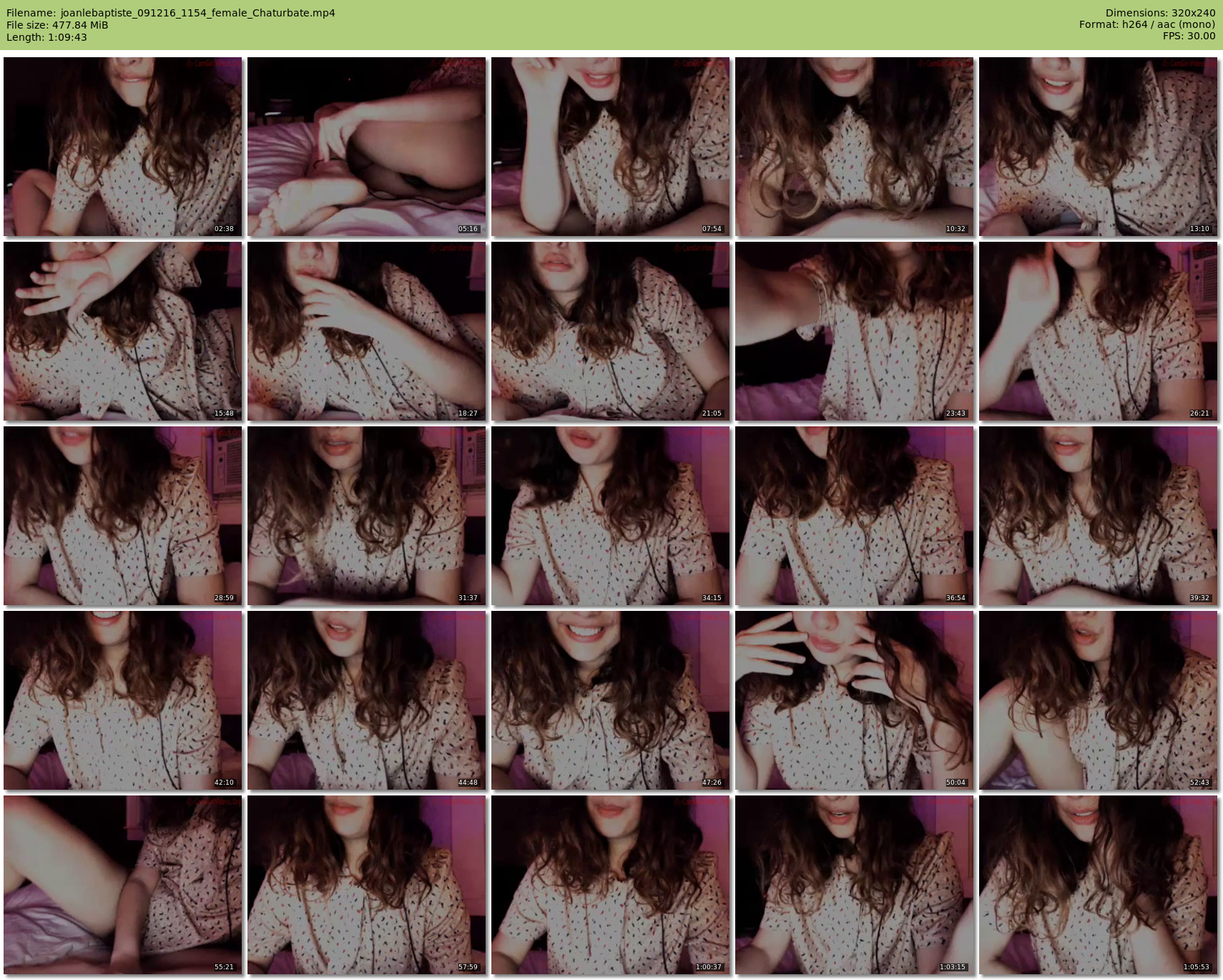Choose the frame stamped 15:48
This screenshot has height=980, width=1223.
(123, 331)
